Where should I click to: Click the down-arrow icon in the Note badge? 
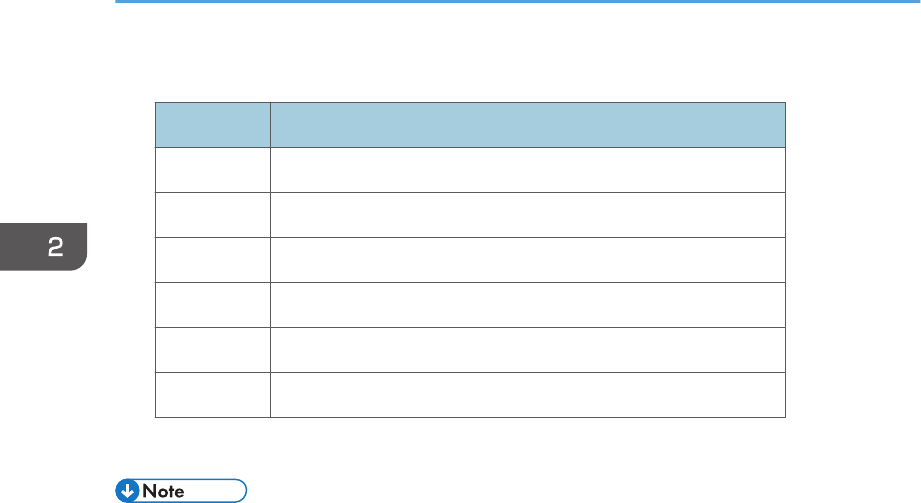[127, 489]
